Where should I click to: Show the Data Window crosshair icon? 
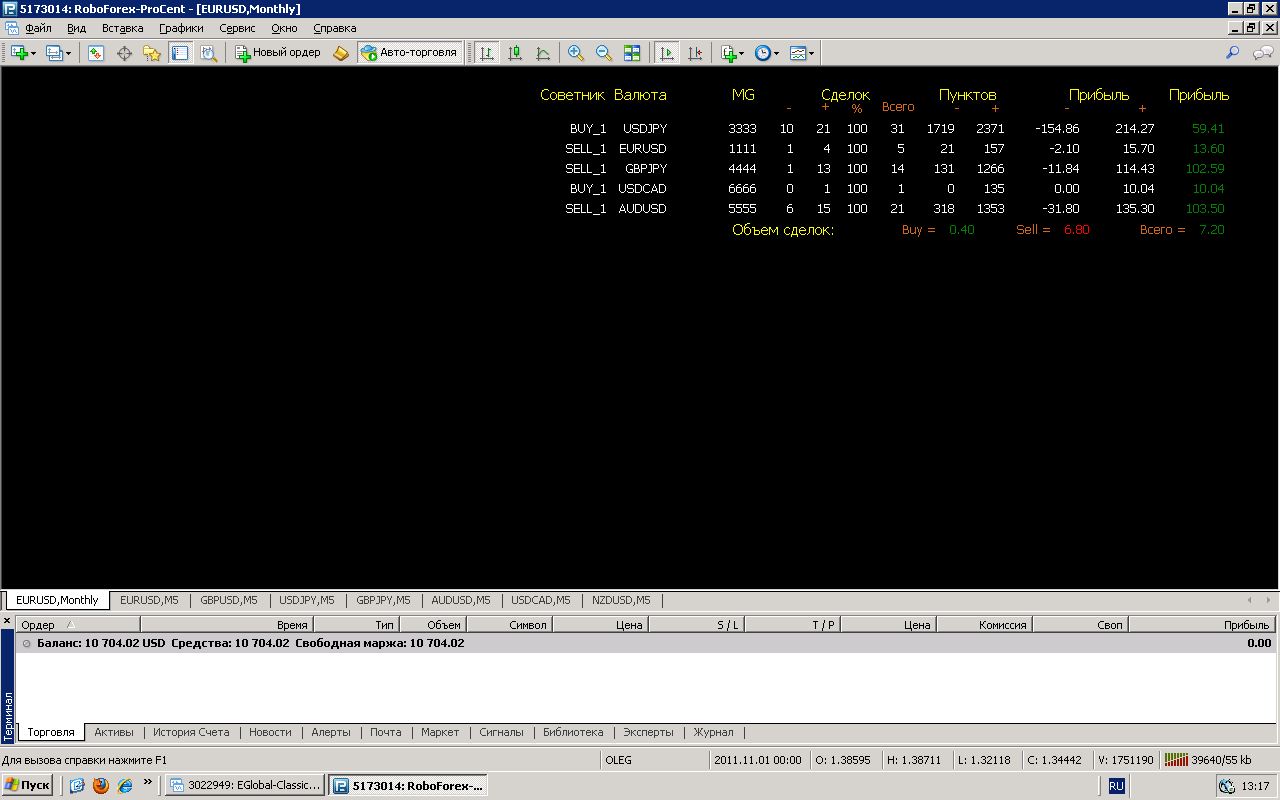point(124,53)
